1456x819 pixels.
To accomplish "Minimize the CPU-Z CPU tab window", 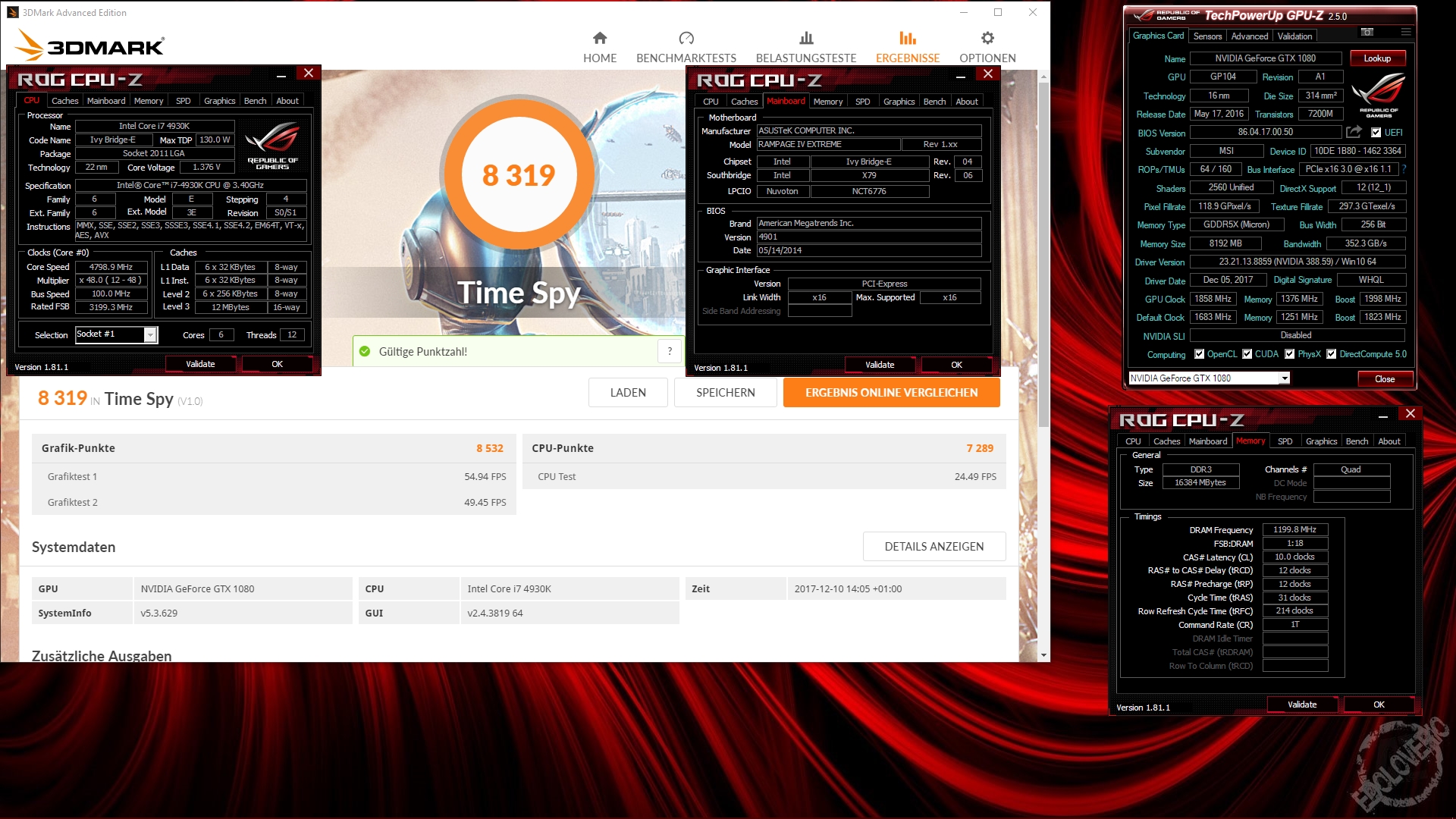I will [281, 74].
